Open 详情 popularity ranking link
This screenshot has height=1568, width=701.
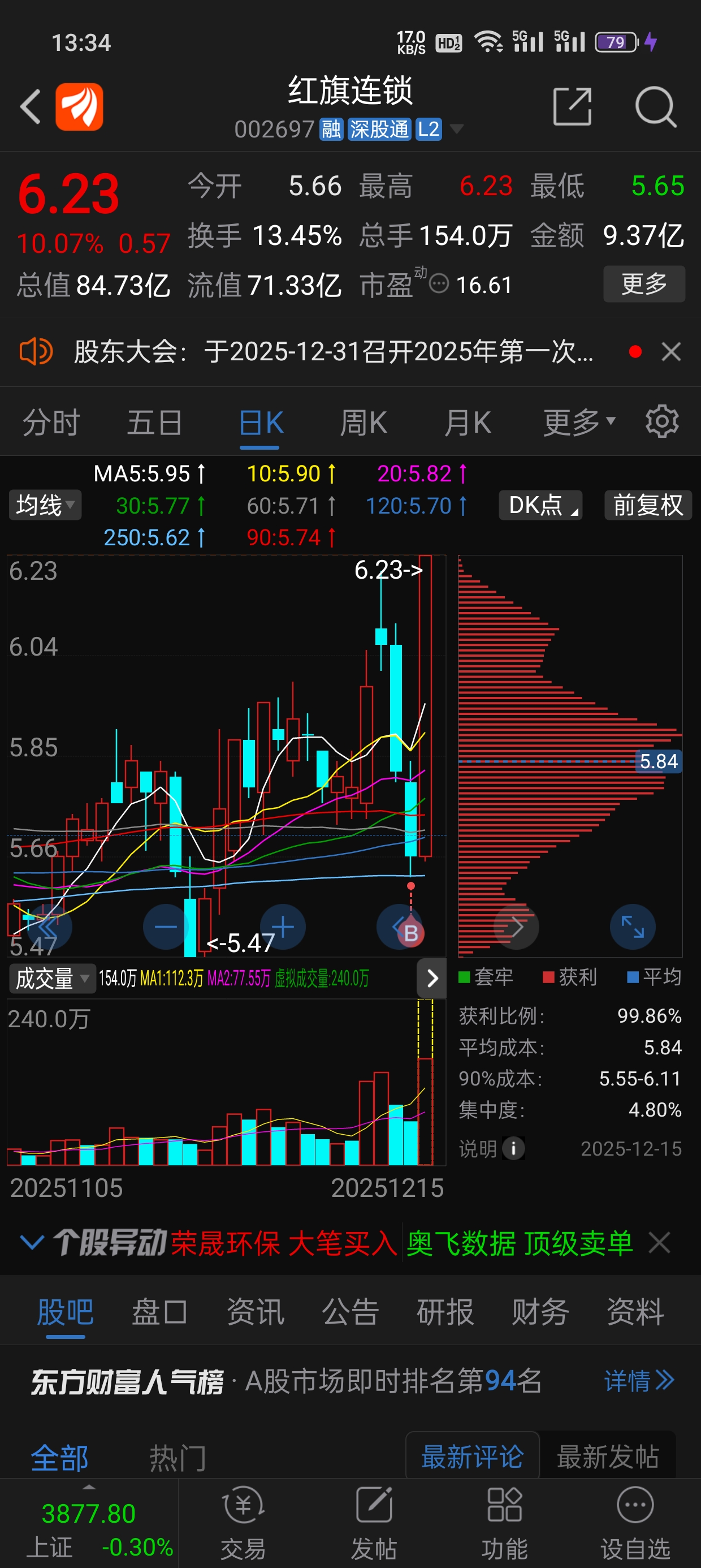tap(639, 1381)
